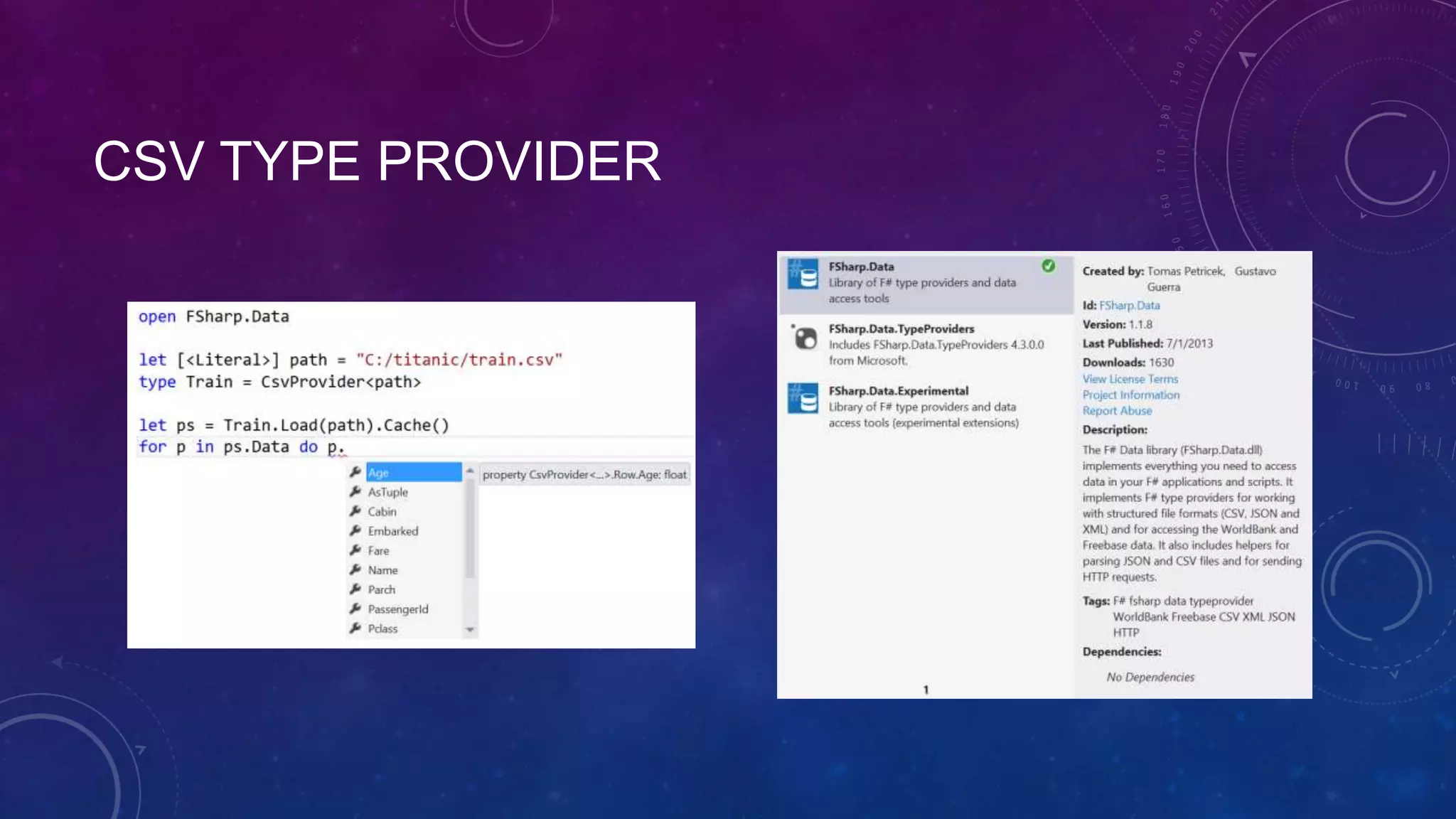Click the FSharp.Data.TypeProviders package icon
Screen dimensions: 1456x819
pos(804,337)
